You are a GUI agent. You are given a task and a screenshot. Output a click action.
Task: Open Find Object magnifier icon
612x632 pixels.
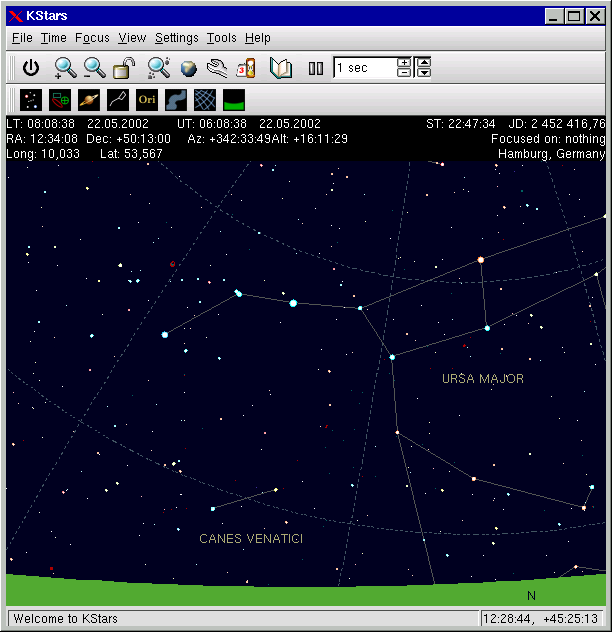tap(158, 68)
